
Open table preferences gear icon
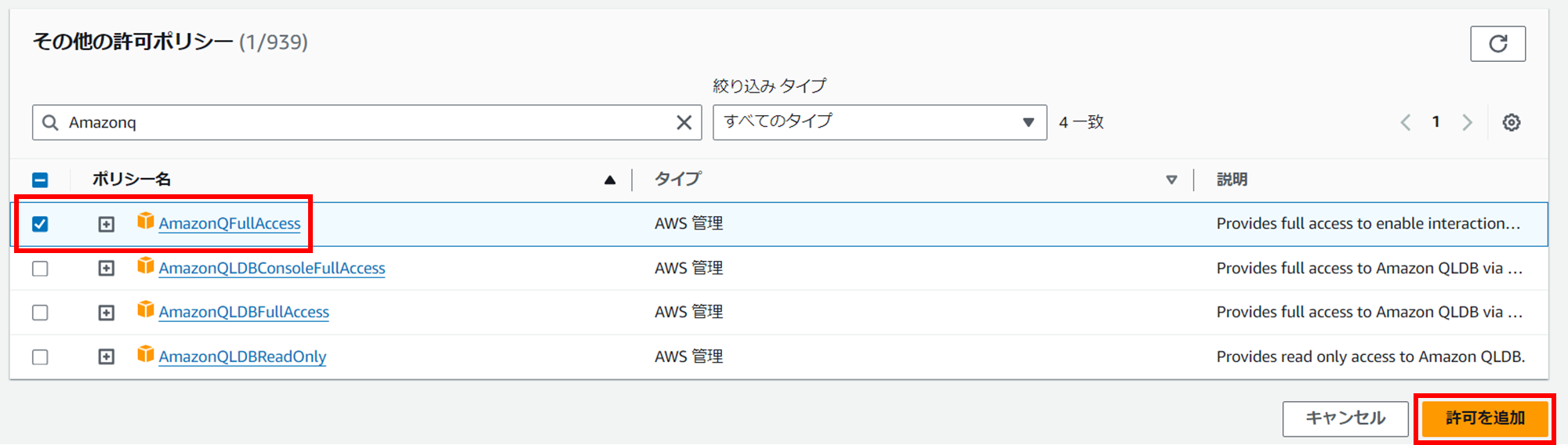(x=1511, y=122)
